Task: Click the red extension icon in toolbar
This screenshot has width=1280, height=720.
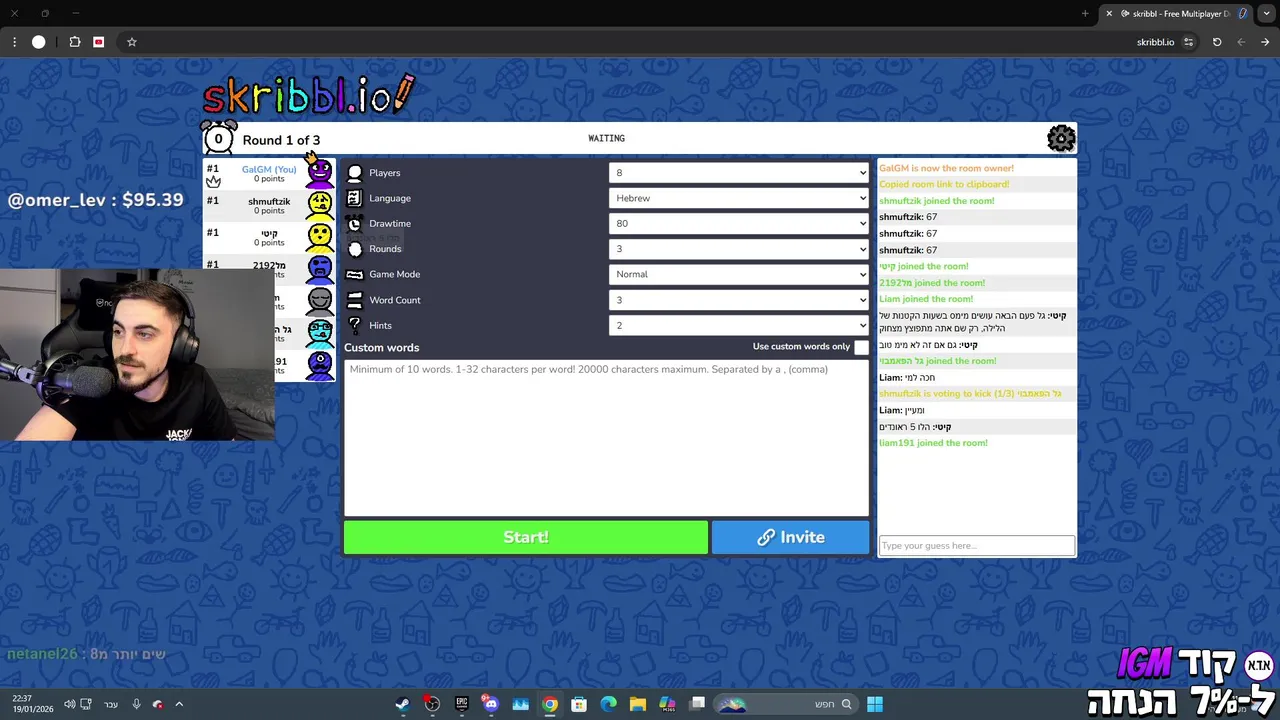Action: click(98, 42)
